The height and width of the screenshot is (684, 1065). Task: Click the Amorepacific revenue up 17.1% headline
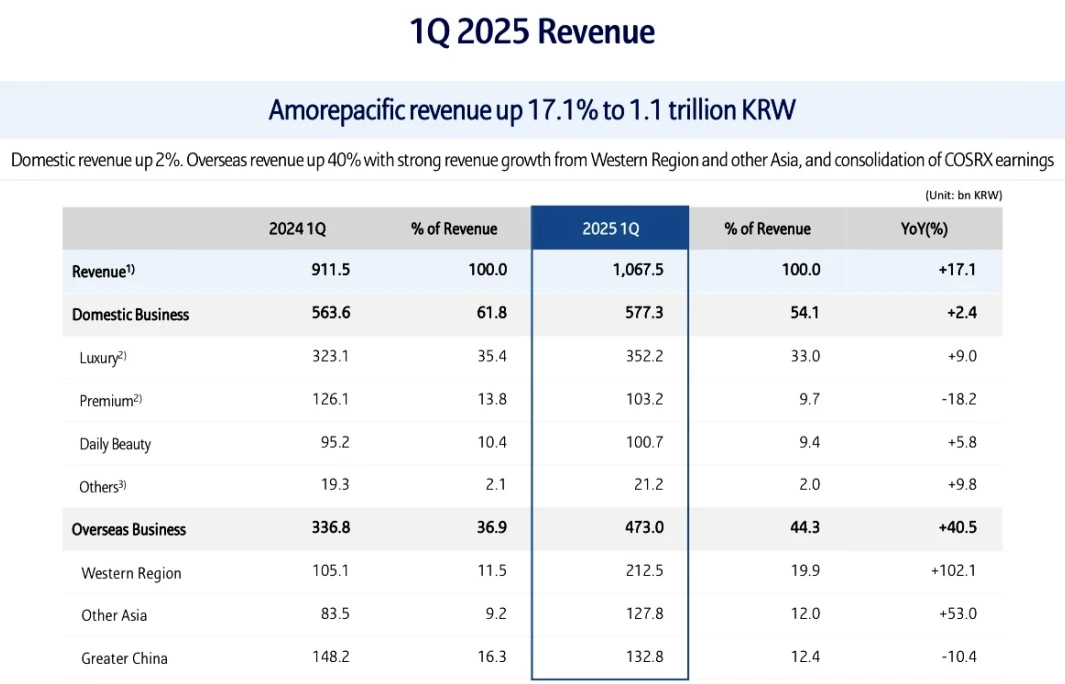pyautogui.click(x=532, y=110)
